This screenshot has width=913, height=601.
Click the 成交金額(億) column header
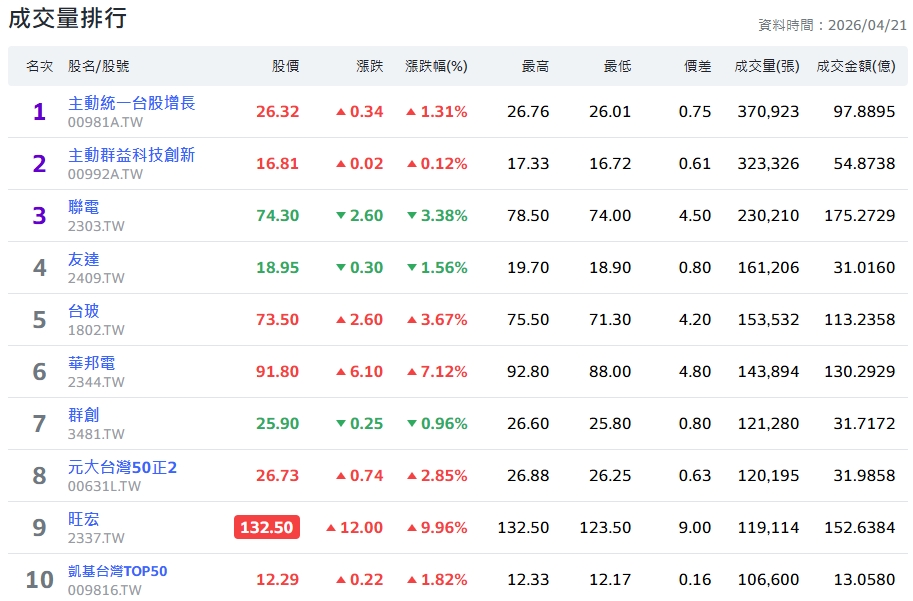pos(855,66)
